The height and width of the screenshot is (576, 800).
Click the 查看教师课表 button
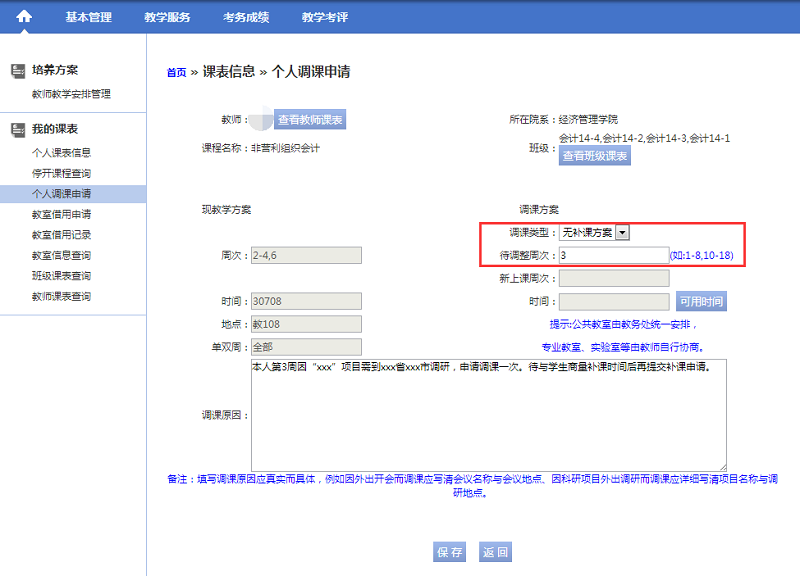310,120
